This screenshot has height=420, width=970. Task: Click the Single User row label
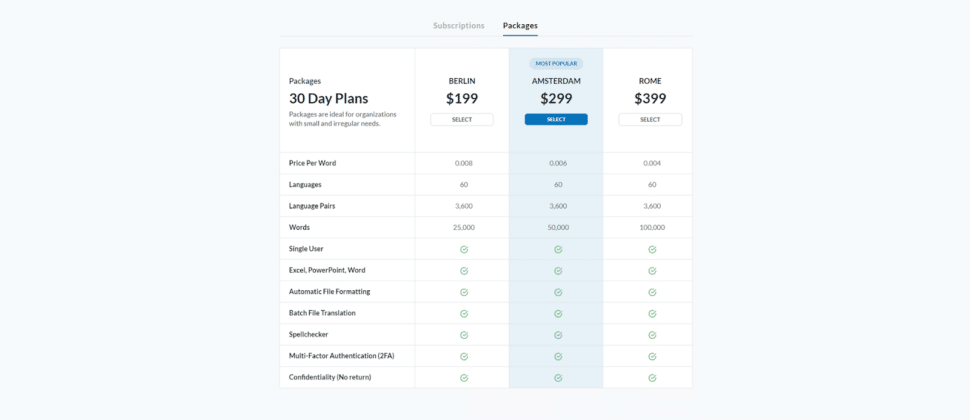pos(306,249)
